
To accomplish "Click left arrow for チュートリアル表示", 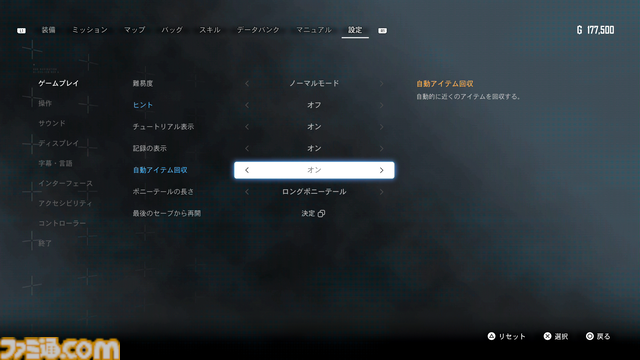I will [x=247, y=127].
